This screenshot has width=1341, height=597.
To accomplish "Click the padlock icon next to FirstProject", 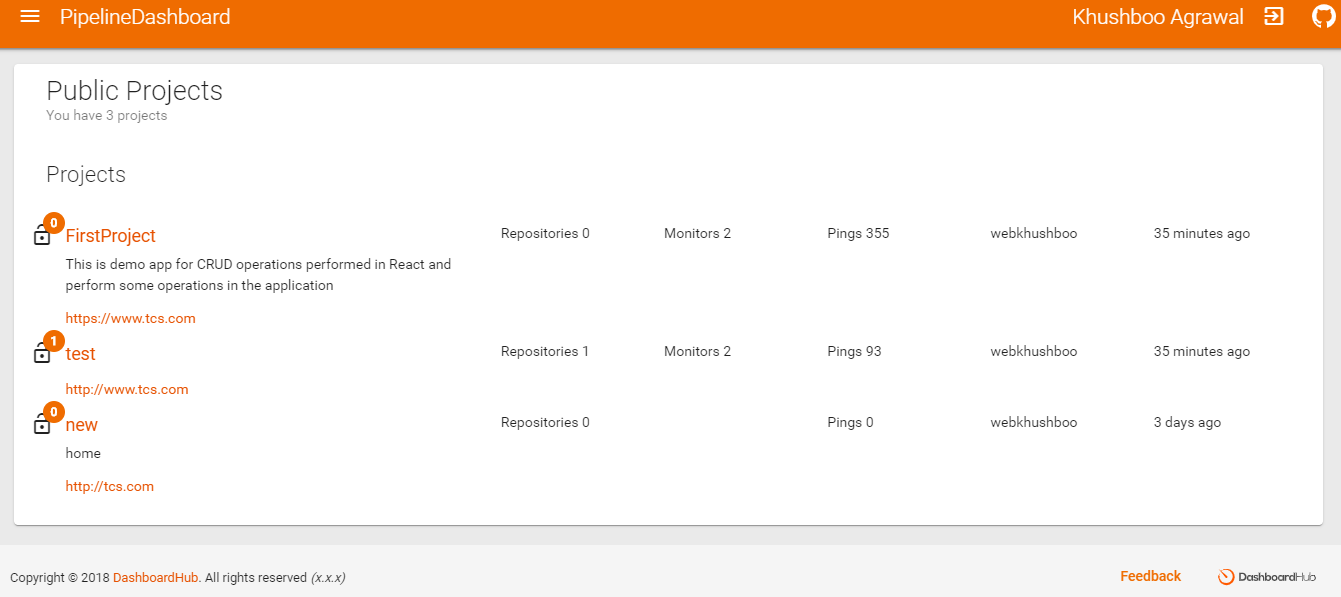I will tap(42, 236).
